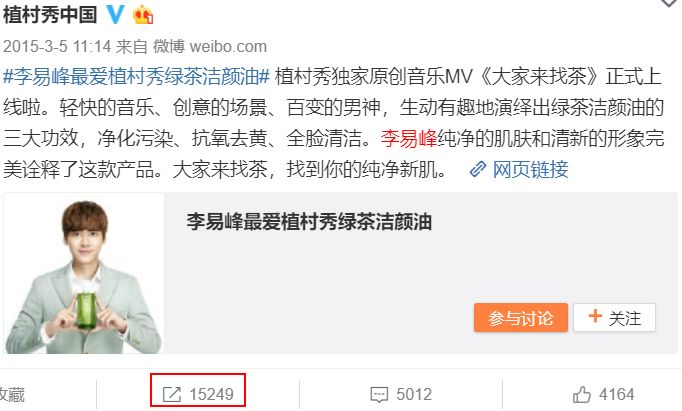The width and height of the screenshot is (682, 411).
Task: Open the 李易峰 green tea oil thumbnail
Action: pyautogui.click(x=84, y=274)
